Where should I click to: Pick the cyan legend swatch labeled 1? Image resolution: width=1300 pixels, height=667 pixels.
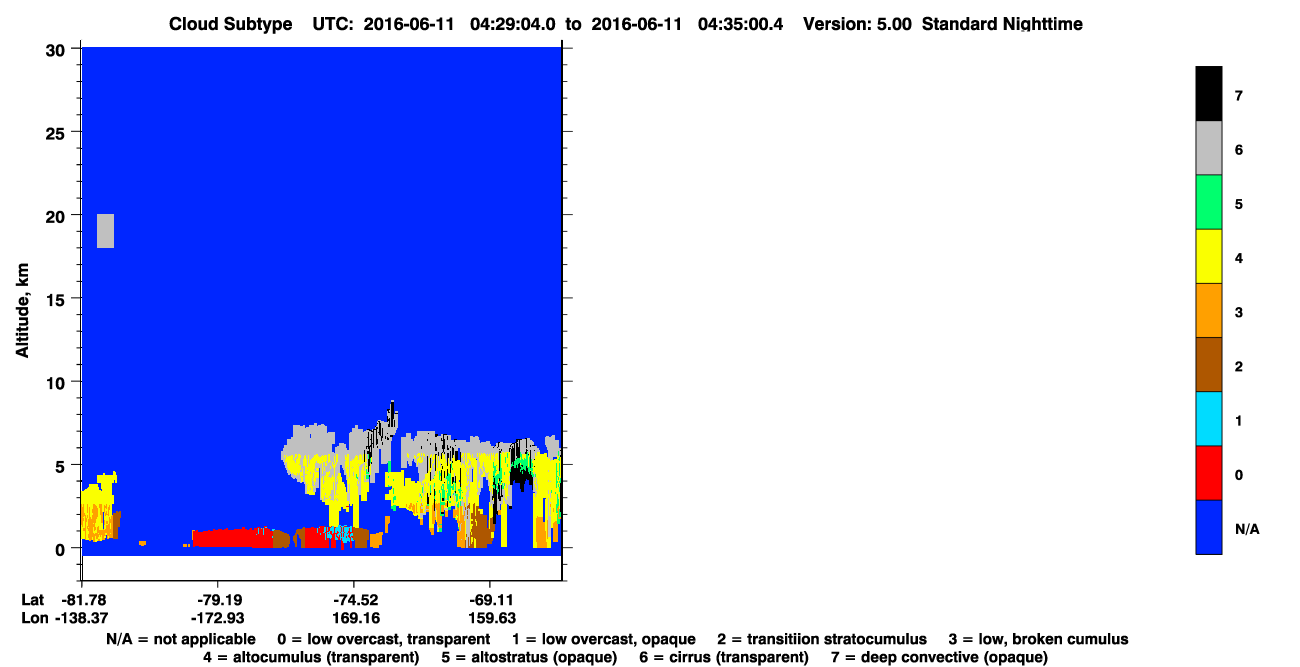pos(1208,418)
